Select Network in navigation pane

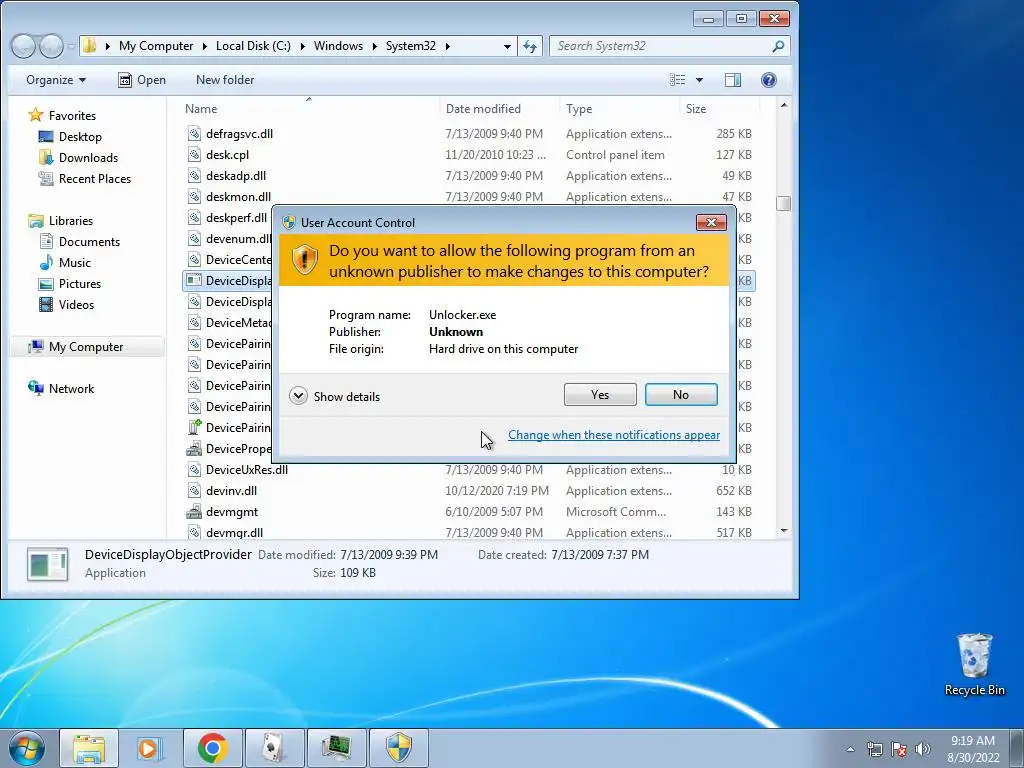click(x=61, y=389)
